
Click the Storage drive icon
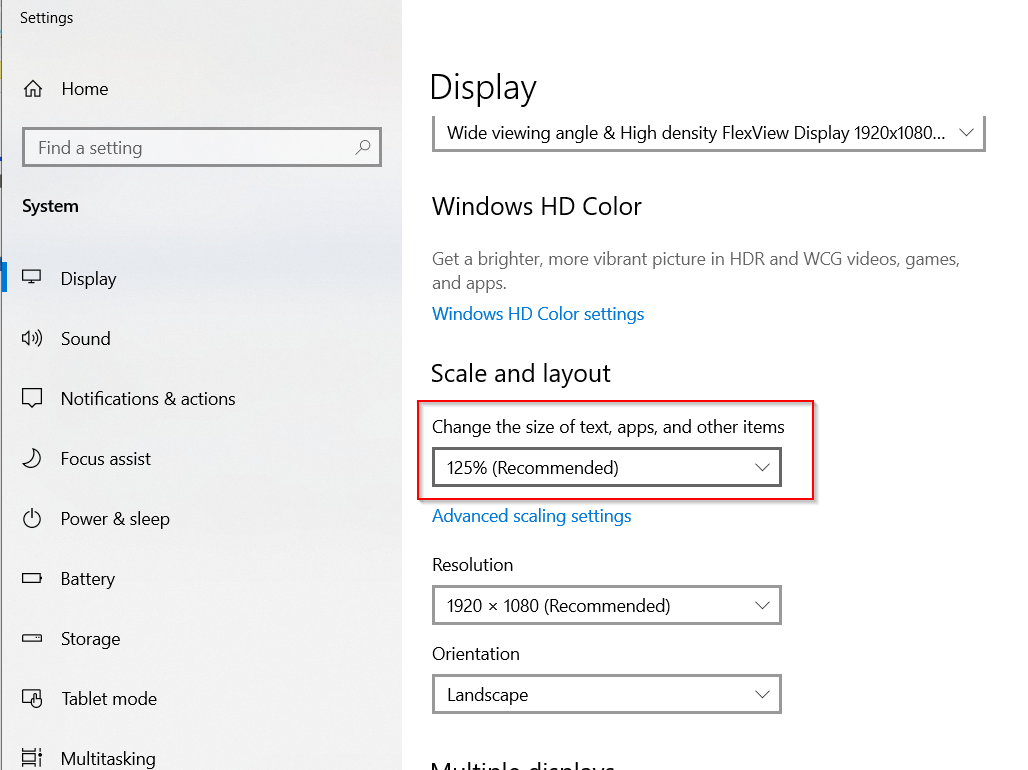[x=32, y=638]
